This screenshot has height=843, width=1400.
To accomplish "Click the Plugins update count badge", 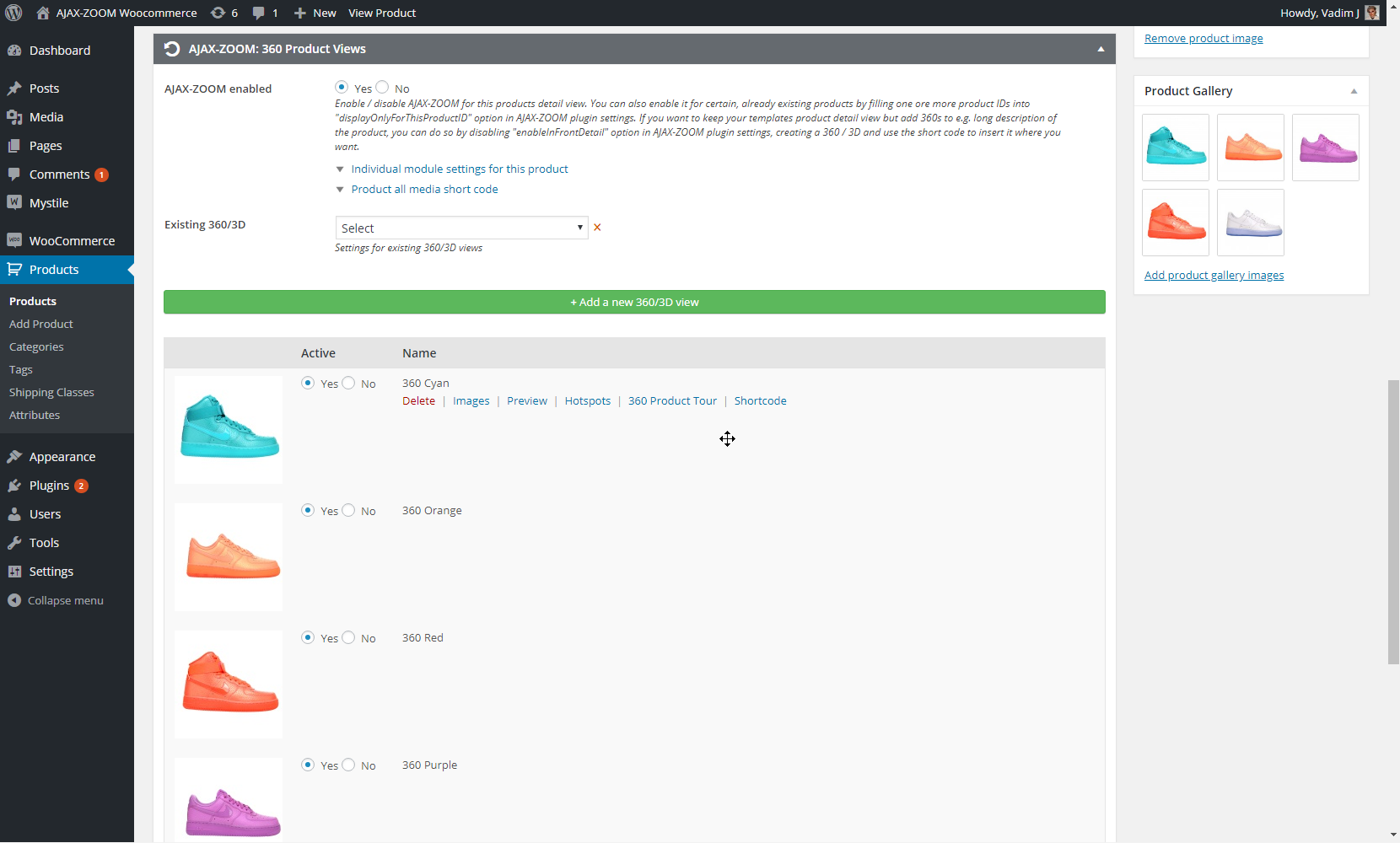I will (81, 486).
